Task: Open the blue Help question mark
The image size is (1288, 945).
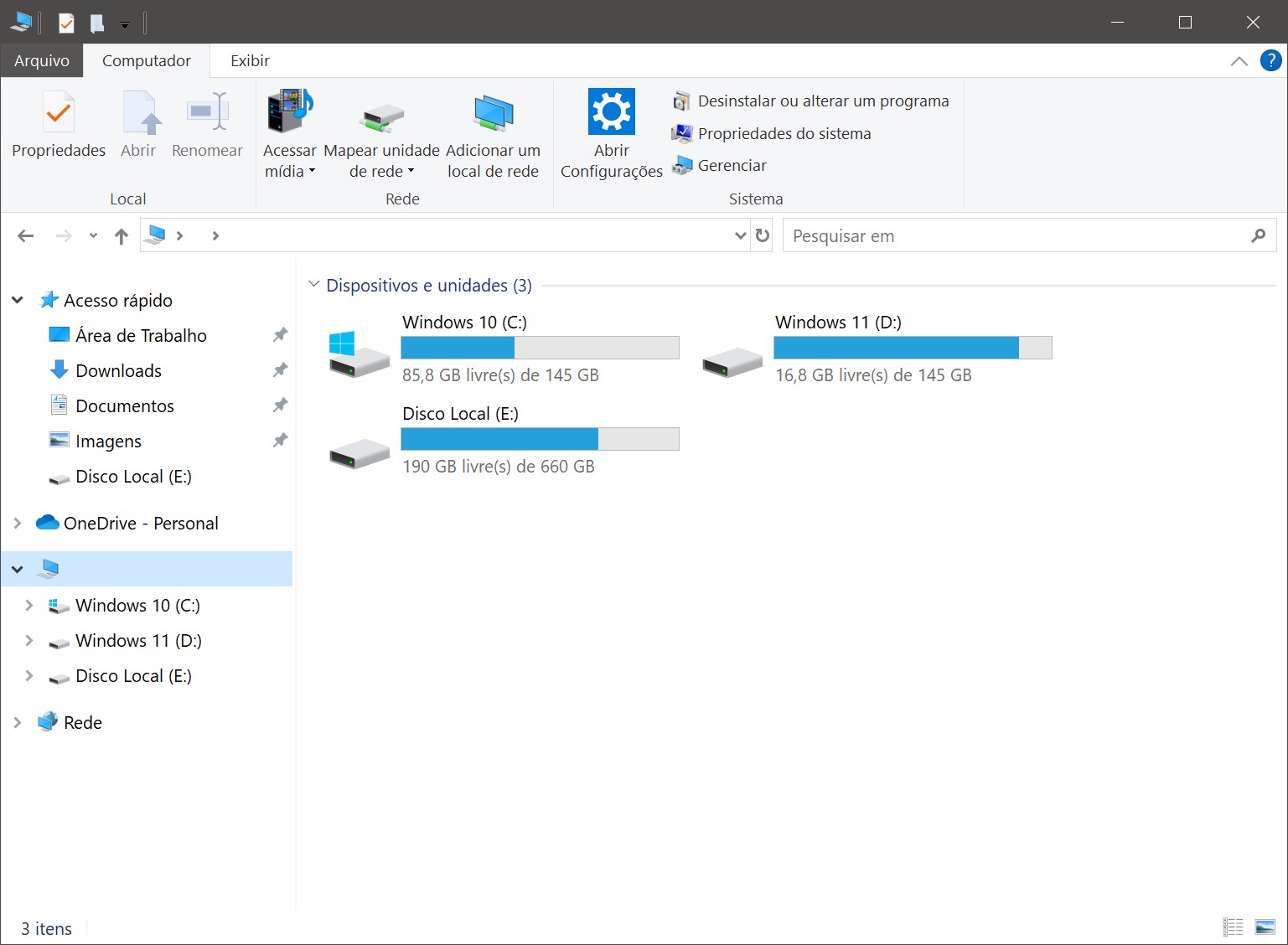Action: [1270, 60]
